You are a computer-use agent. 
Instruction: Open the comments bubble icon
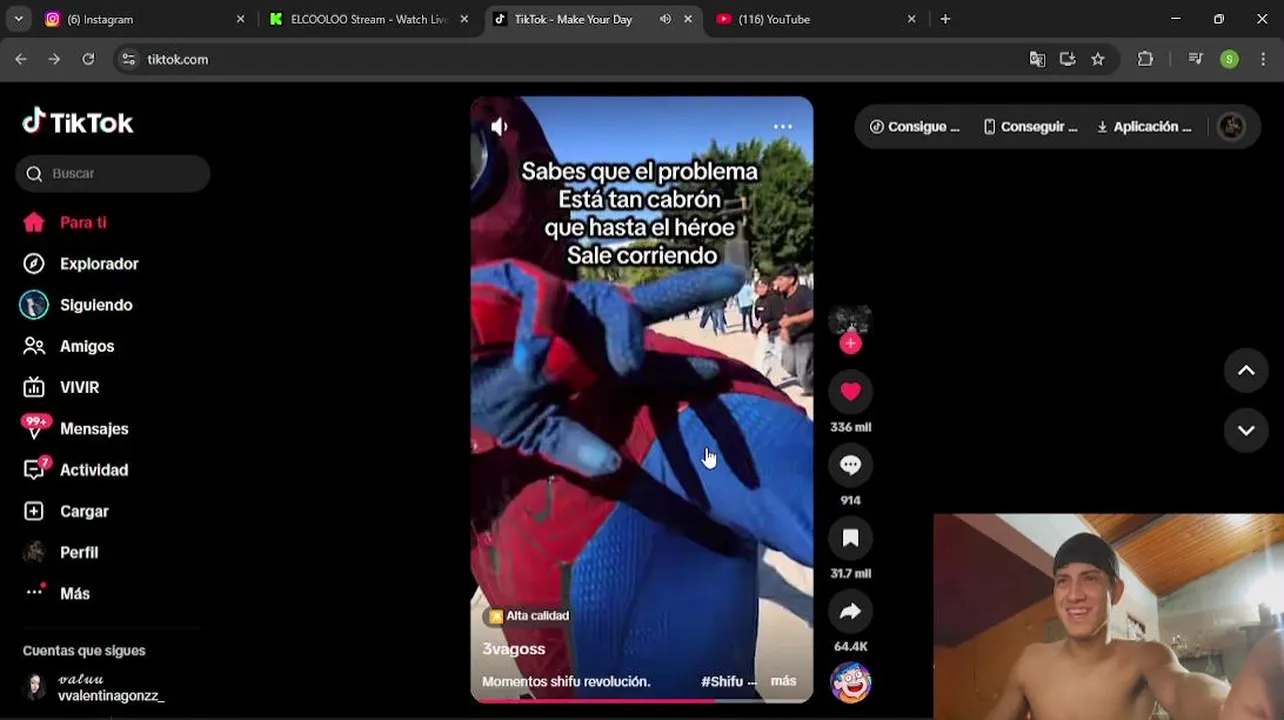pyautogui.click(x=850, y=465)
